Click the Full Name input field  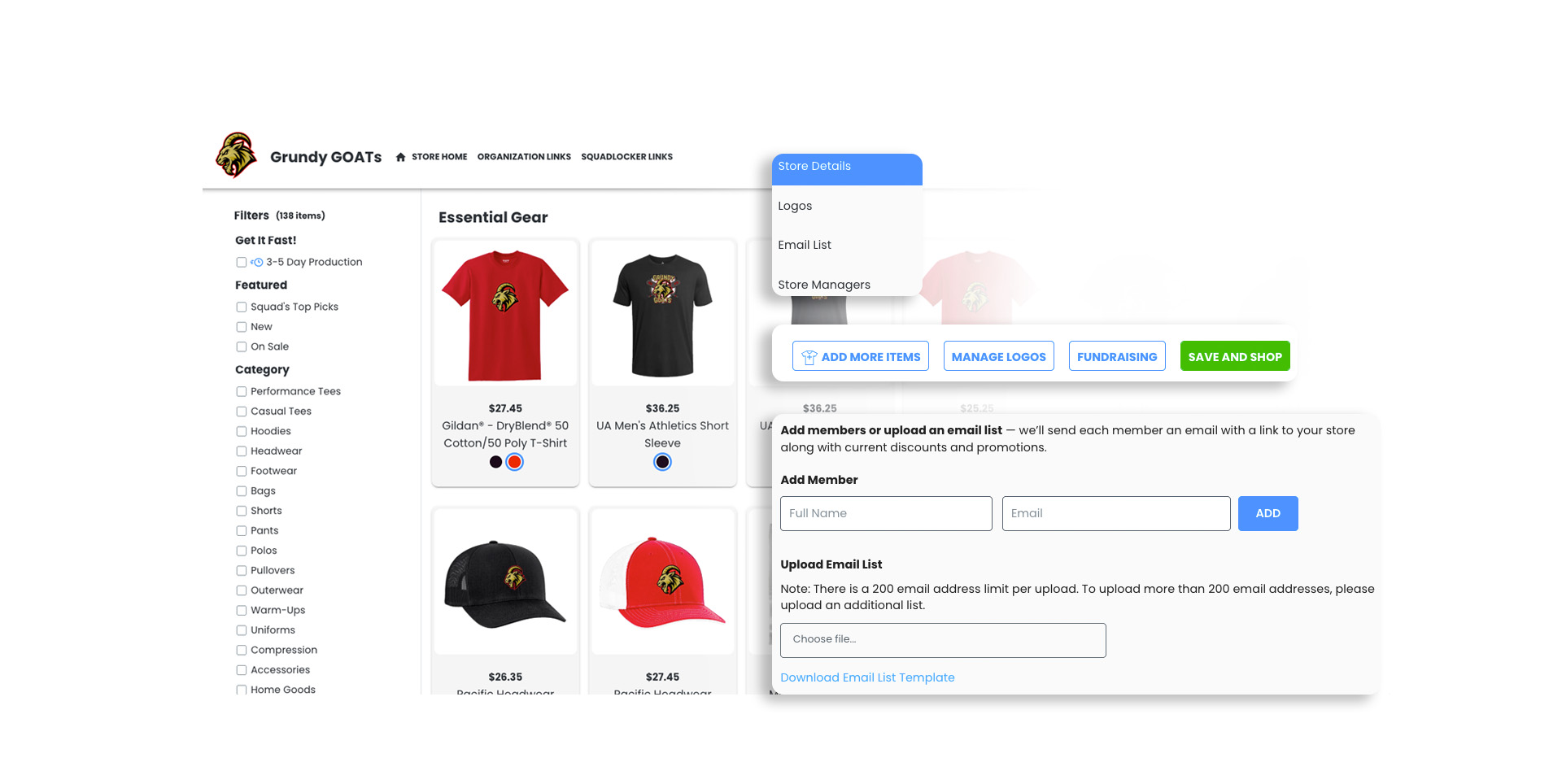885,513
